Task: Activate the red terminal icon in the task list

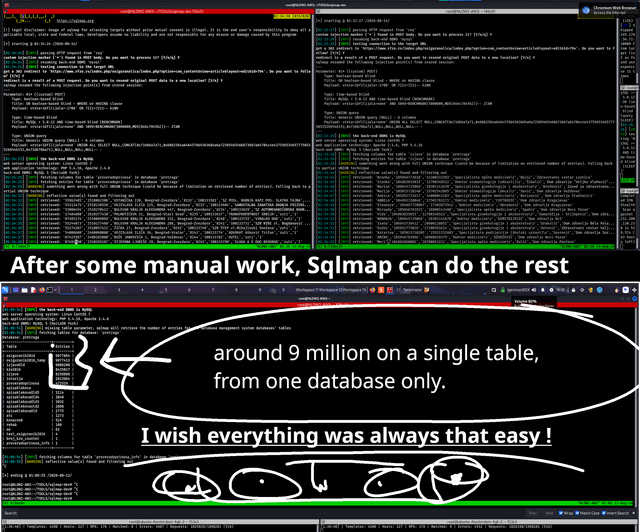Action: point(390,290)
